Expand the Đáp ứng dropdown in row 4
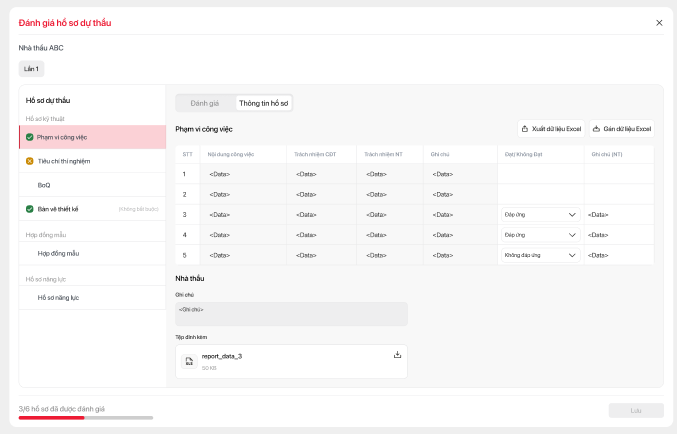Viewport: 677px width, 434px height. 540,235
